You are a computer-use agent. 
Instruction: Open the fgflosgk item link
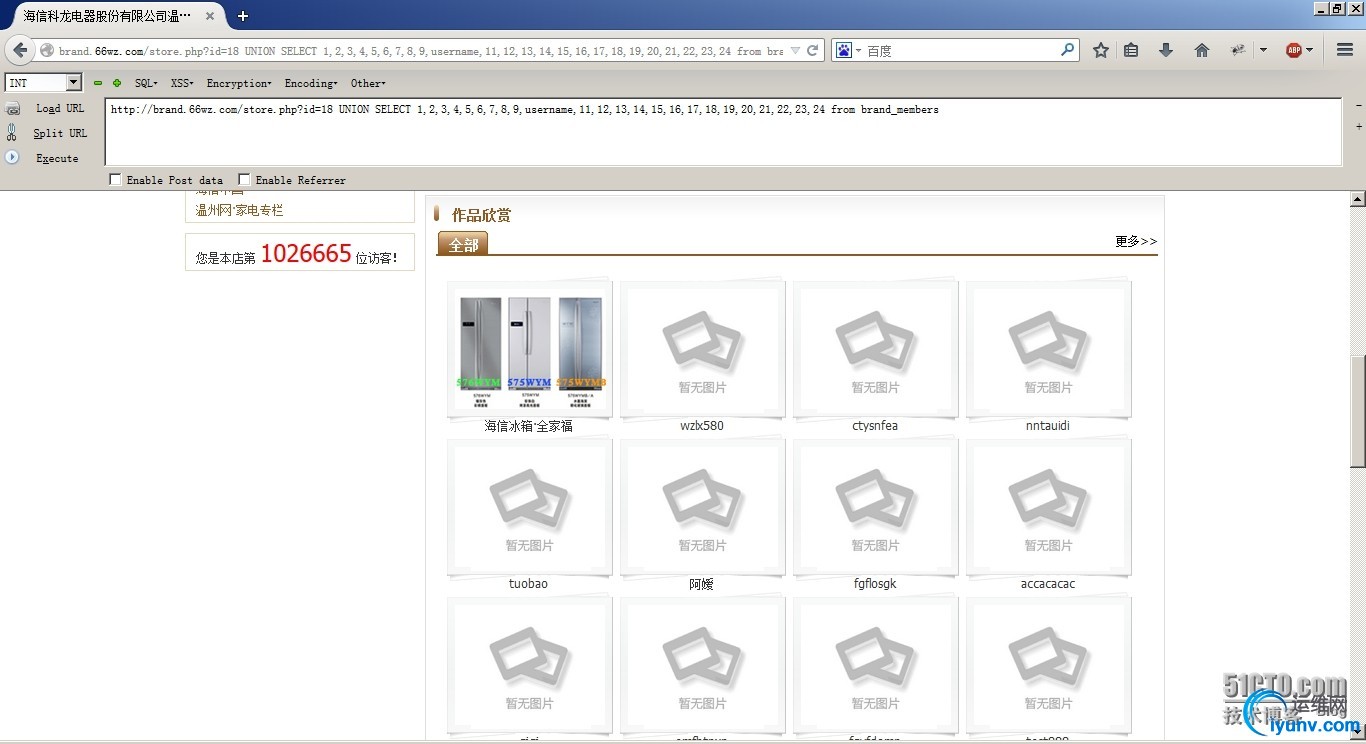click(875, 584)
